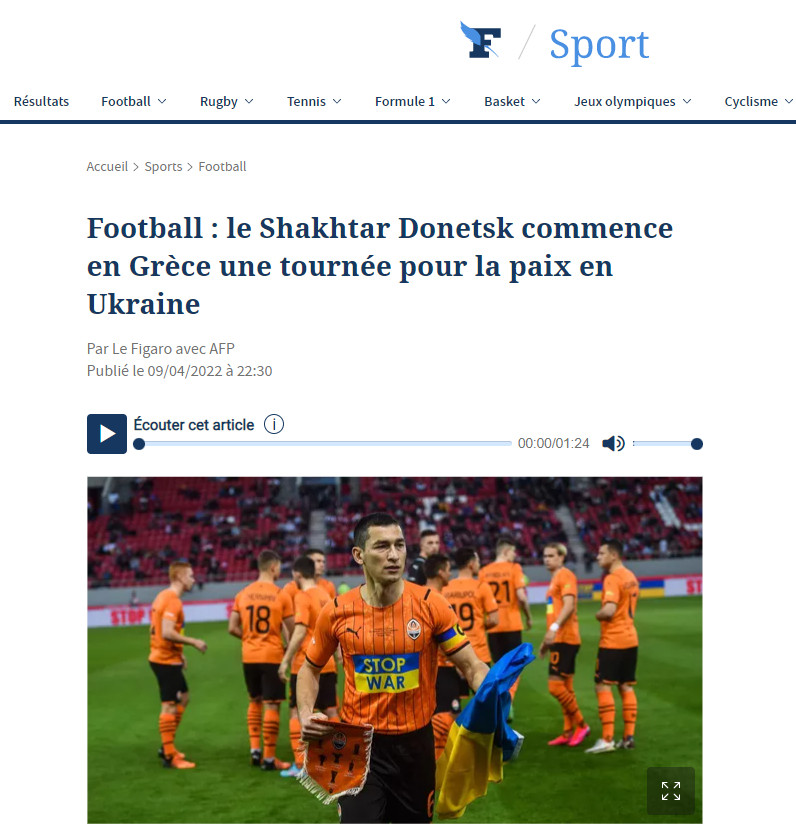The height and width of the screenshot is (835, 796).
Task: Open the audio info icon
Action: pos(274,424)
